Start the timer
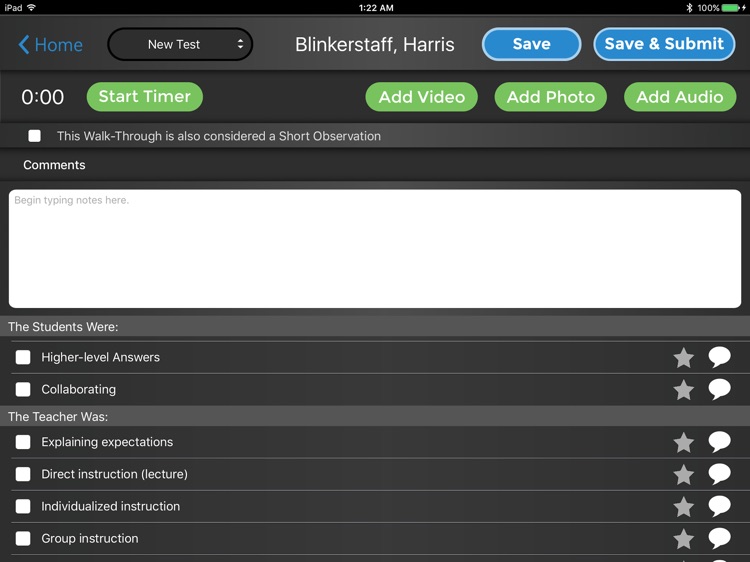This screenshot has width=750, height=562. 144,97
